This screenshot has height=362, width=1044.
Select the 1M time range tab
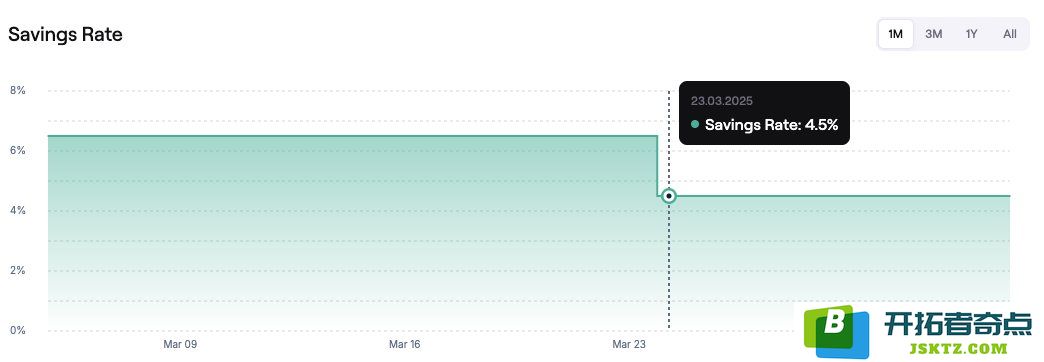(896, 34)
